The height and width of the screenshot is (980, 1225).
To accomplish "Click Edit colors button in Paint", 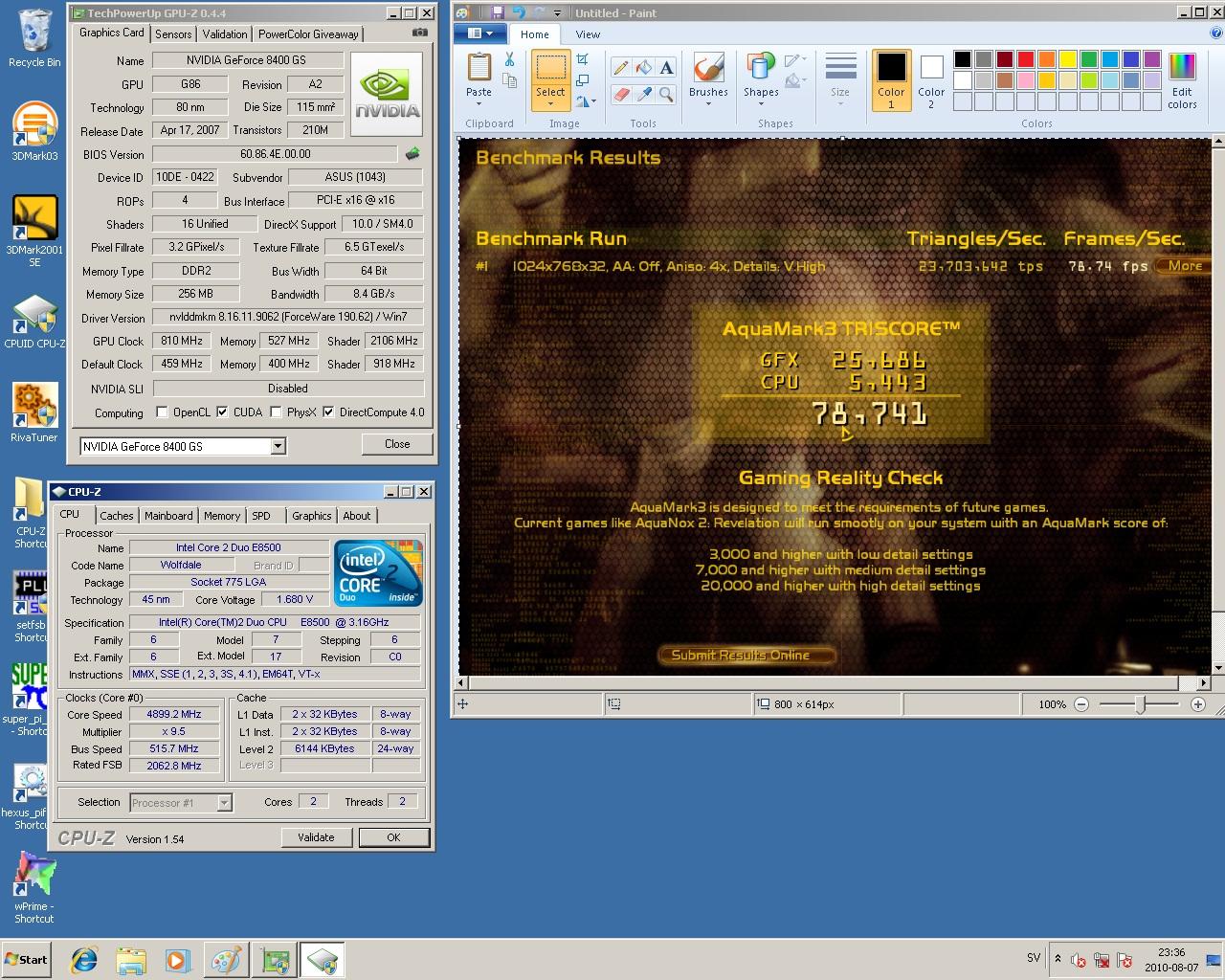I will pos(1182,81).
